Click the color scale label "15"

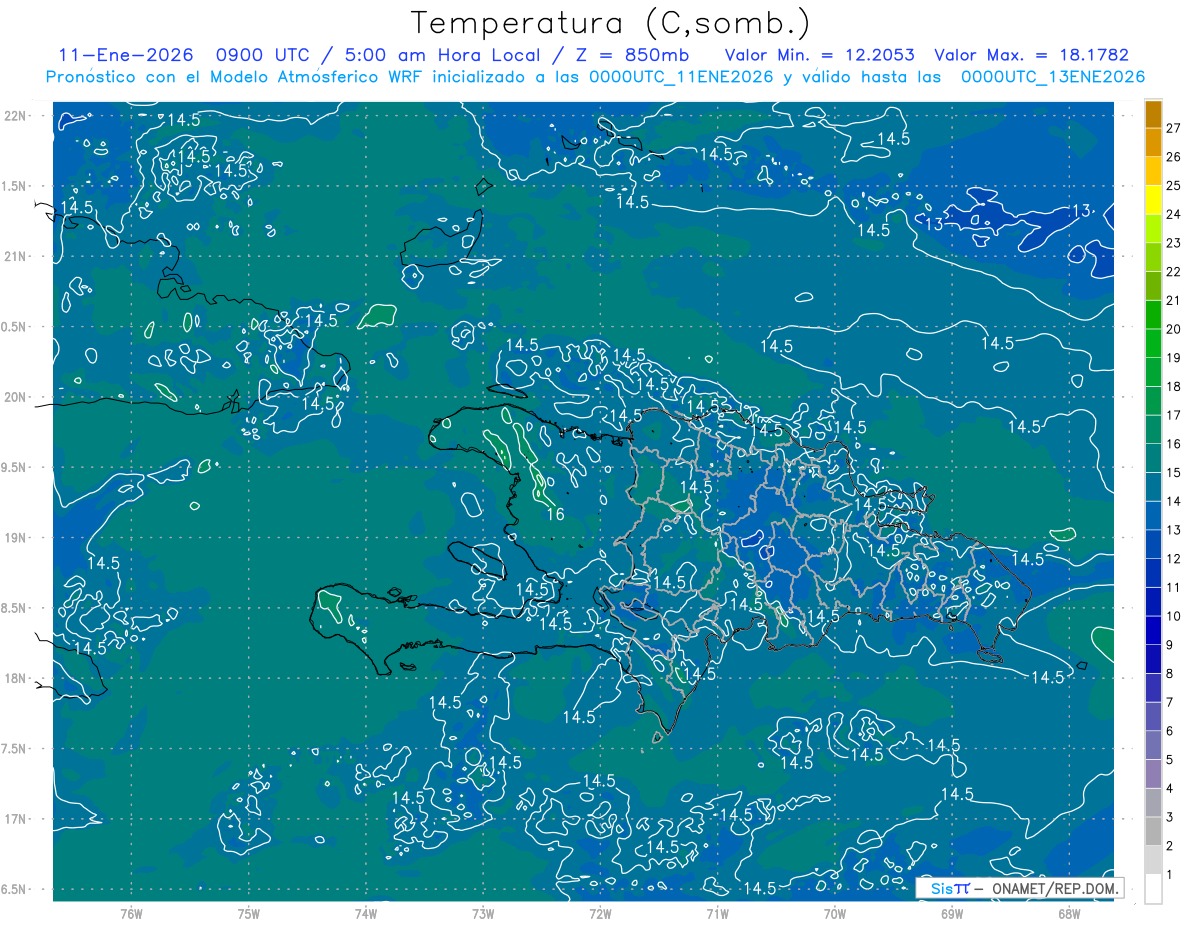coord(1174,473)
